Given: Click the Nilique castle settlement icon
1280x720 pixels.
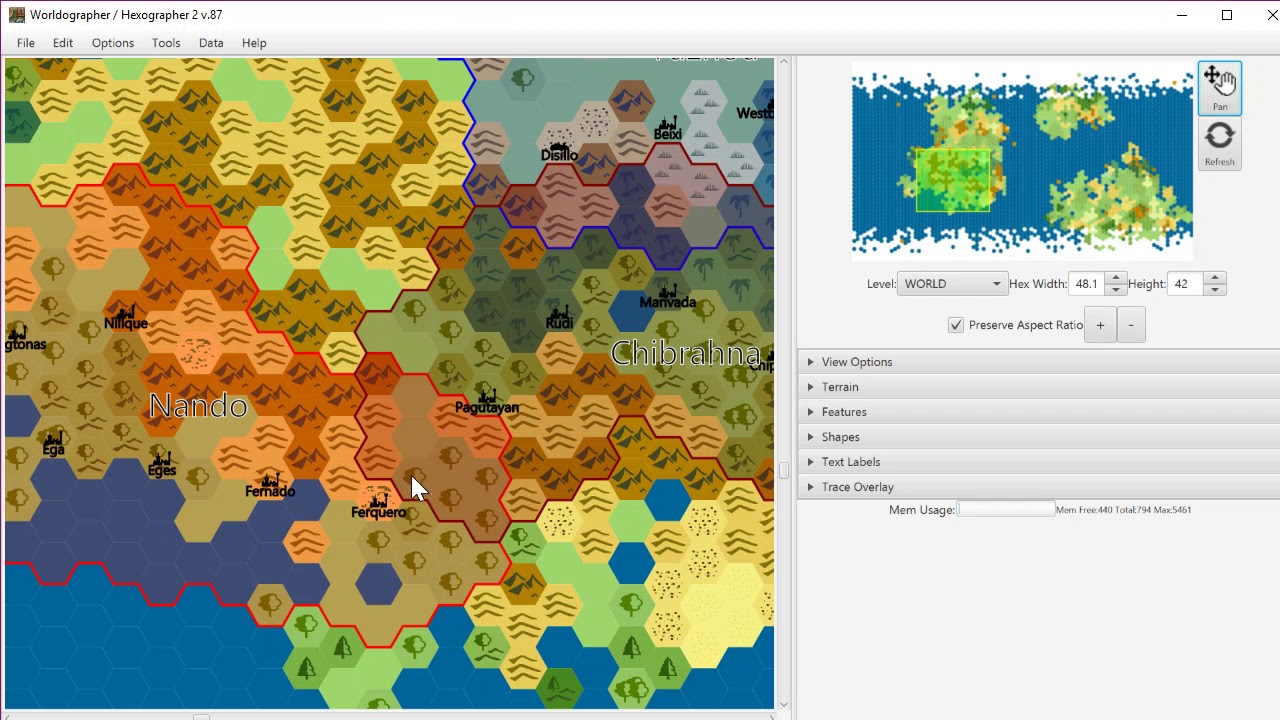Looking at the screenshot, I should pos(127,310).
